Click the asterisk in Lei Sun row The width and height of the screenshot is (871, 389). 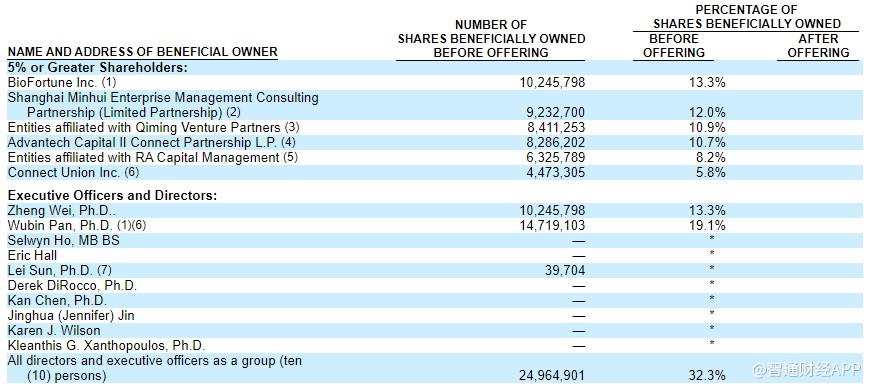[712, 269]
